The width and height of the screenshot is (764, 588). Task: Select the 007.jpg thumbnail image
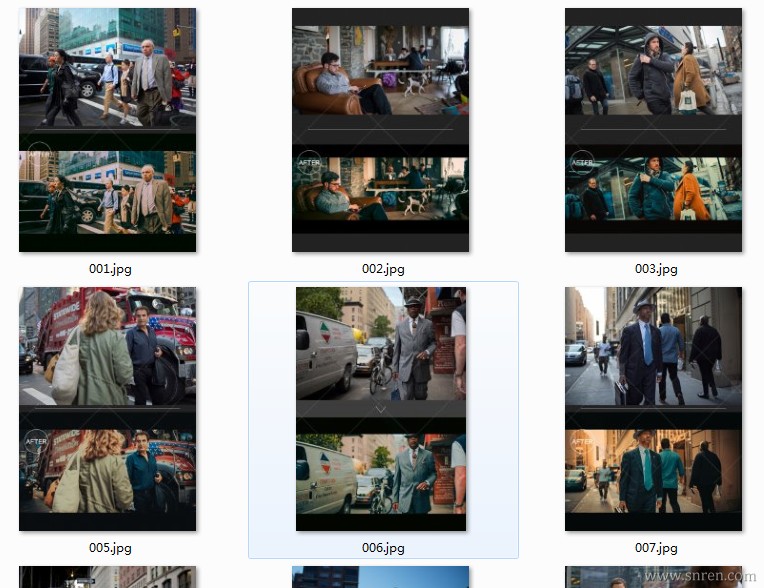click(x=653, y=409)
